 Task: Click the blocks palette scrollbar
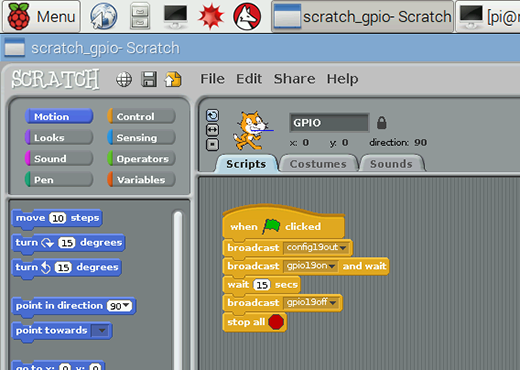178,289
